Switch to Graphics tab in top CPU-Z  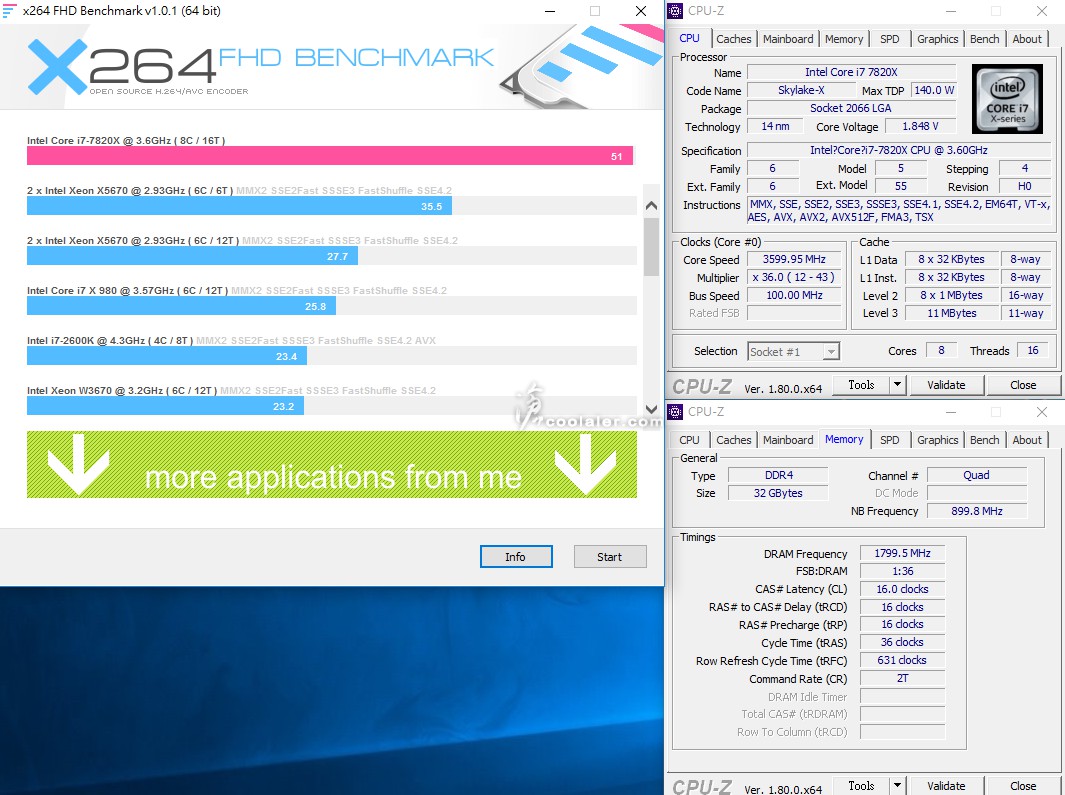(x=937, y=39)
